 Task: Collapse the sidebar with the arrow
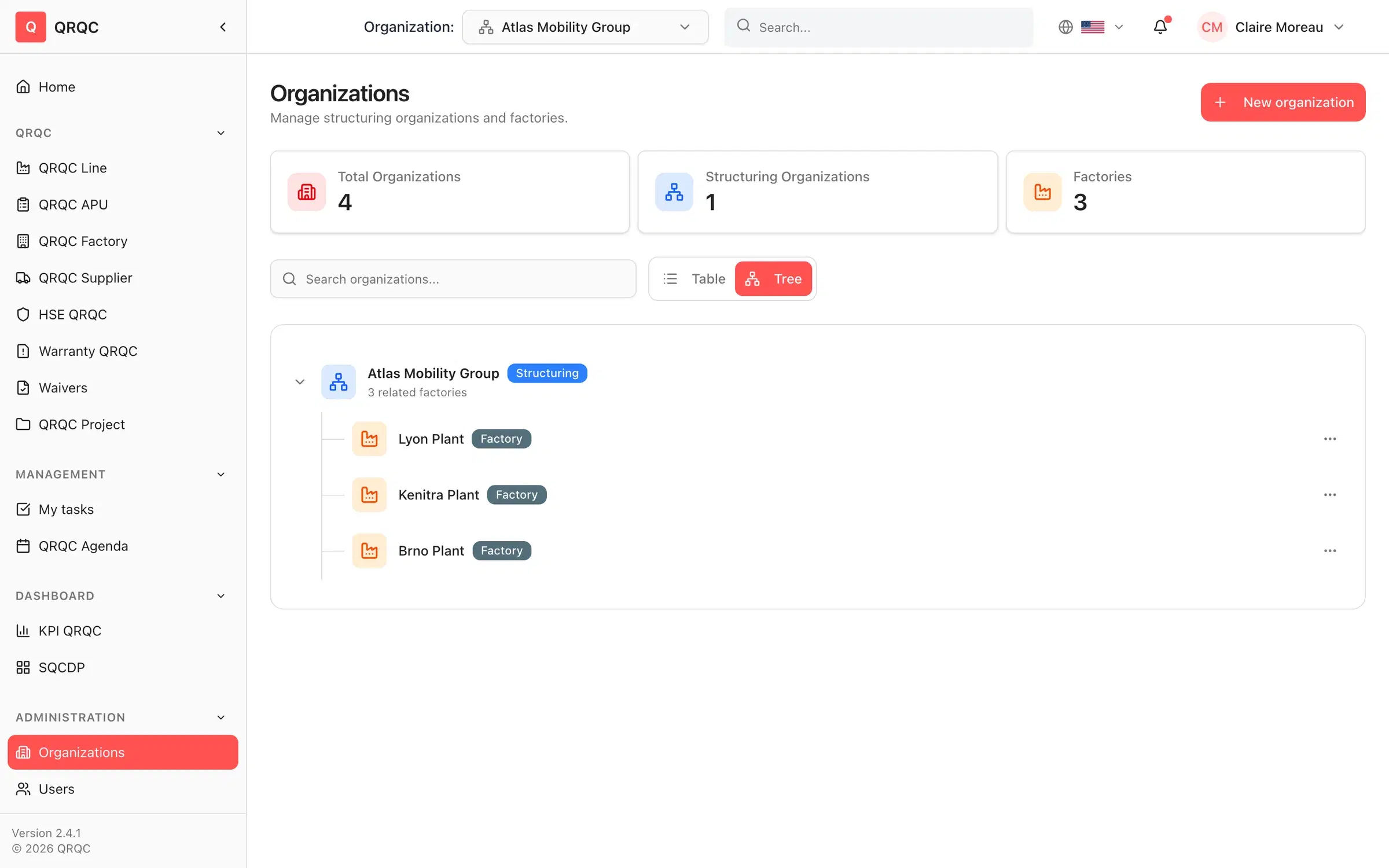click(x=223, y=27)
